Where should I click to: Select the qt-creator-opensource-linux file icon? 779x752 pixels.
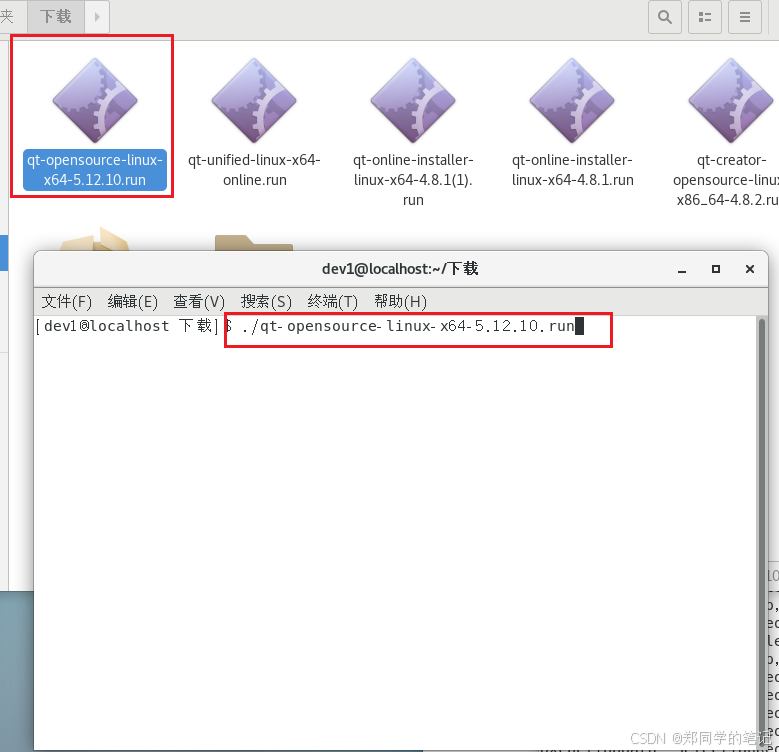(731, 100)
